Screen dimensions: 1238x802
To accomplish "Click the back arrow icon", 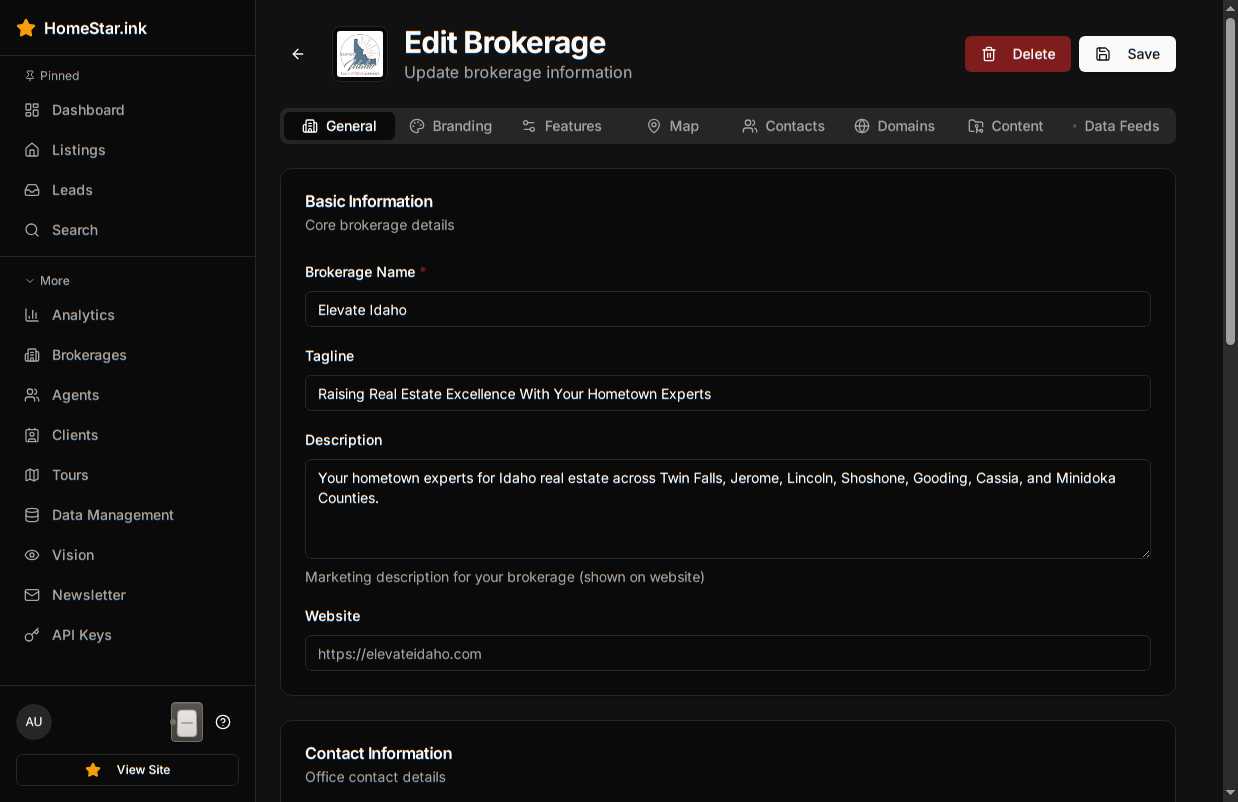I will (298, 54).
